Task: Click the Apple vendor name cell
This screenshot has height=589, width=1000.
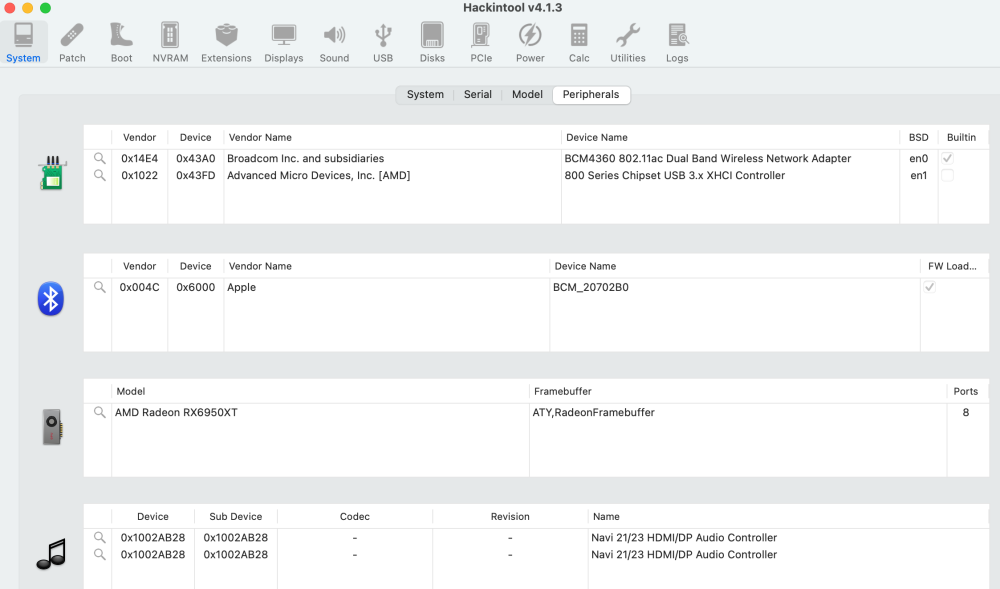Action: click(241, 287)
